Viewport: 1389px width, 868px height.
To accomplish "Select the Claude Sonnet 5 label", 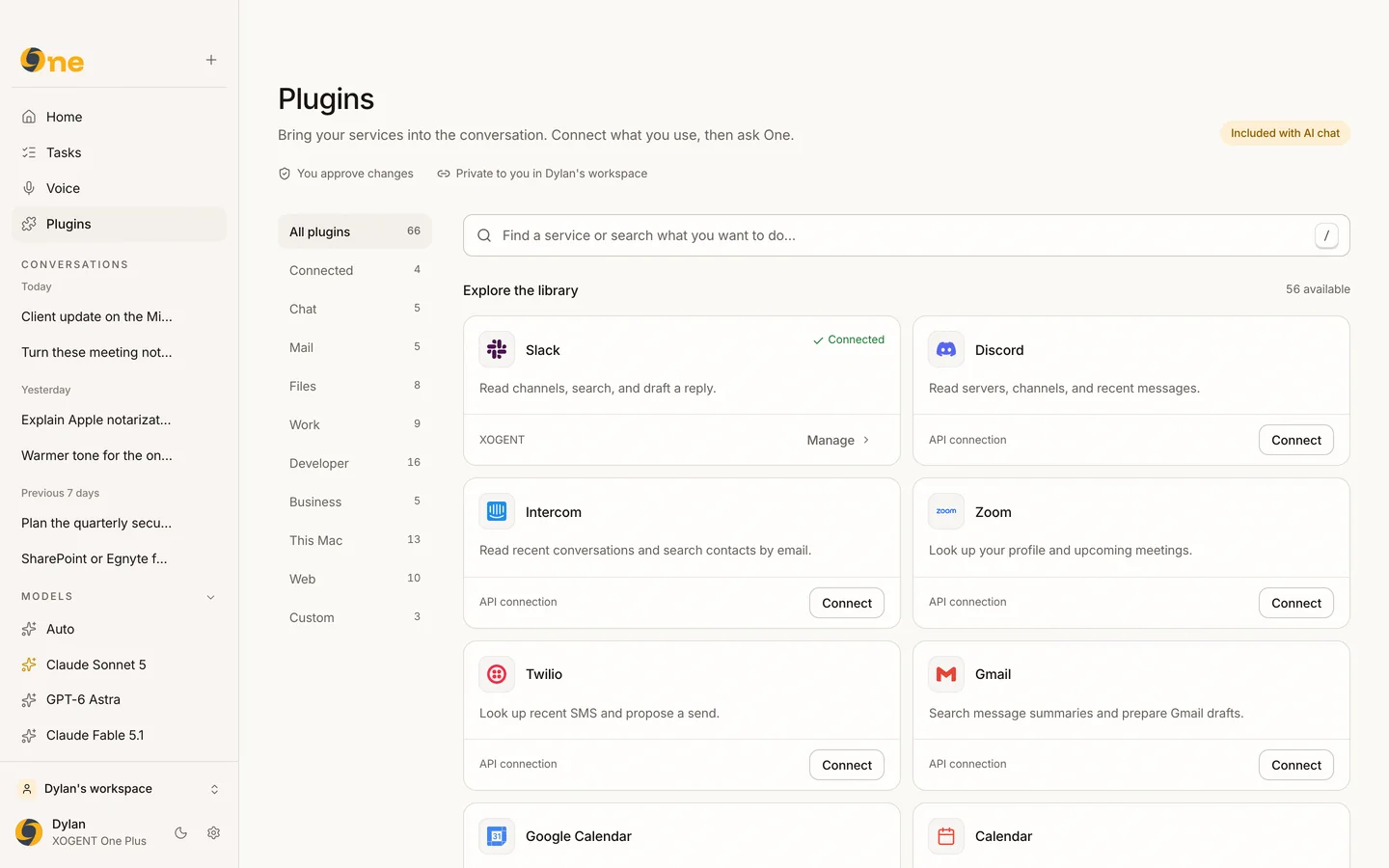I will pos(96,665).
